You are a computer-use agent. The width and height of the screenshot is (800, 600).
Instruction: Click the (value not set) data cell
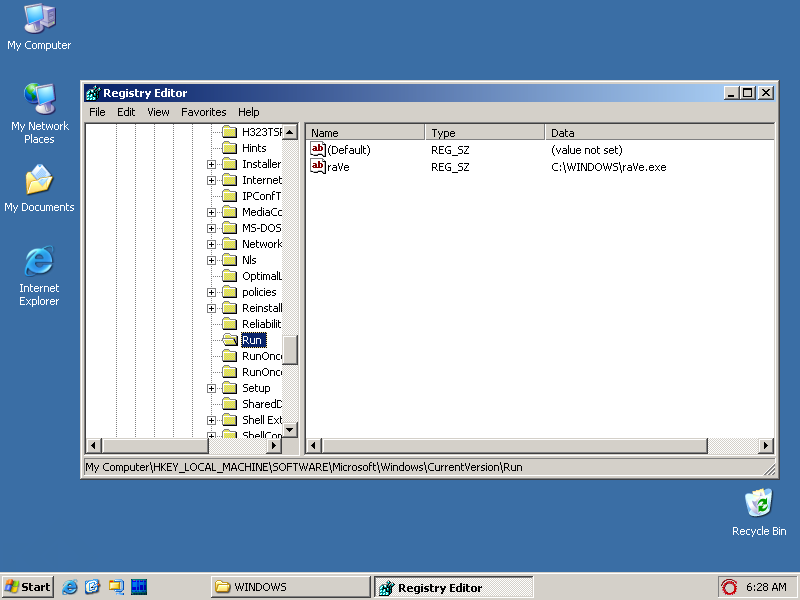pyautogui.click(x=587, y=150)
